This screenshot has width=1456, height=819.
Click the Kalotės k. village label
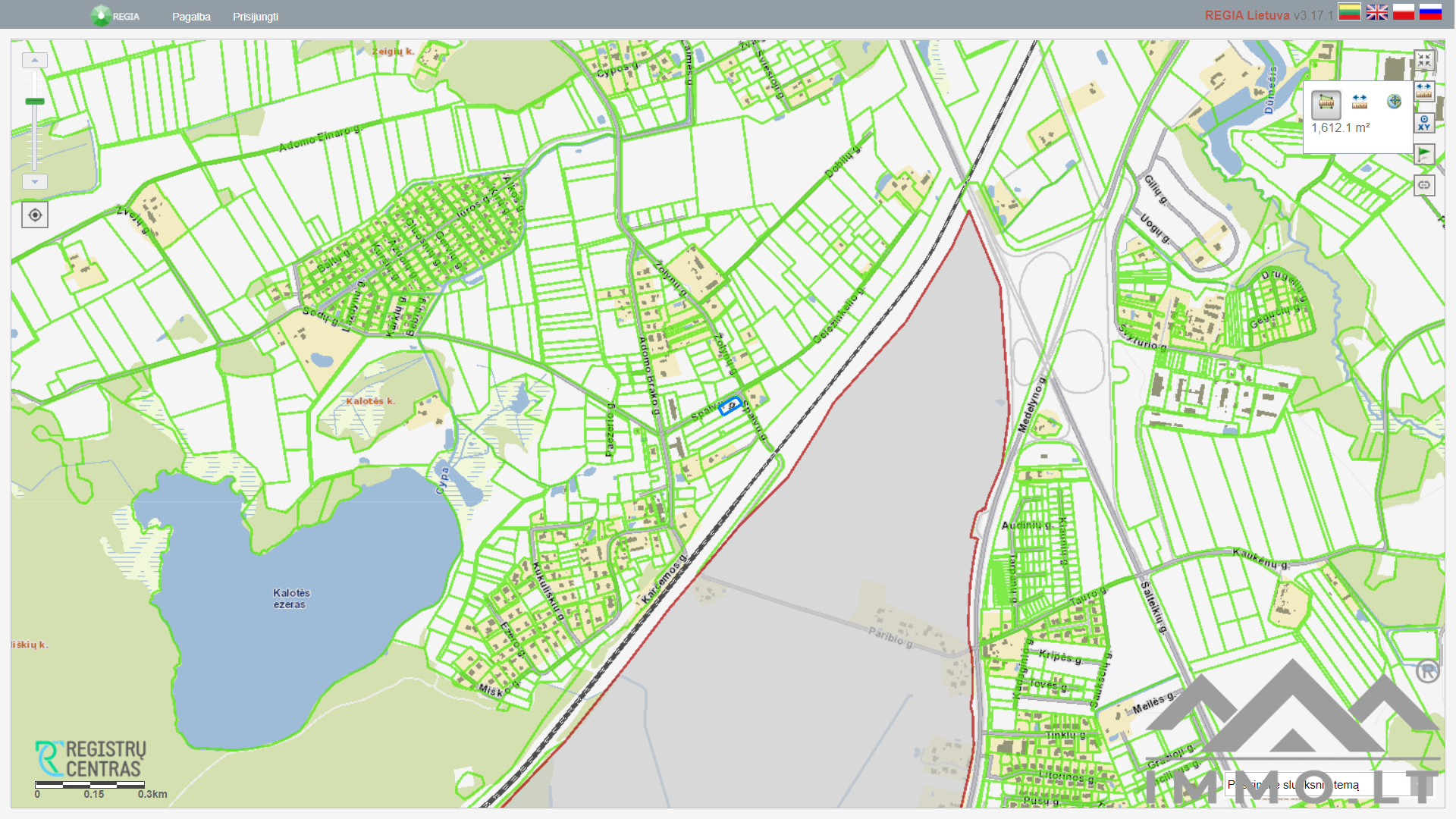(x=370, y=401)
